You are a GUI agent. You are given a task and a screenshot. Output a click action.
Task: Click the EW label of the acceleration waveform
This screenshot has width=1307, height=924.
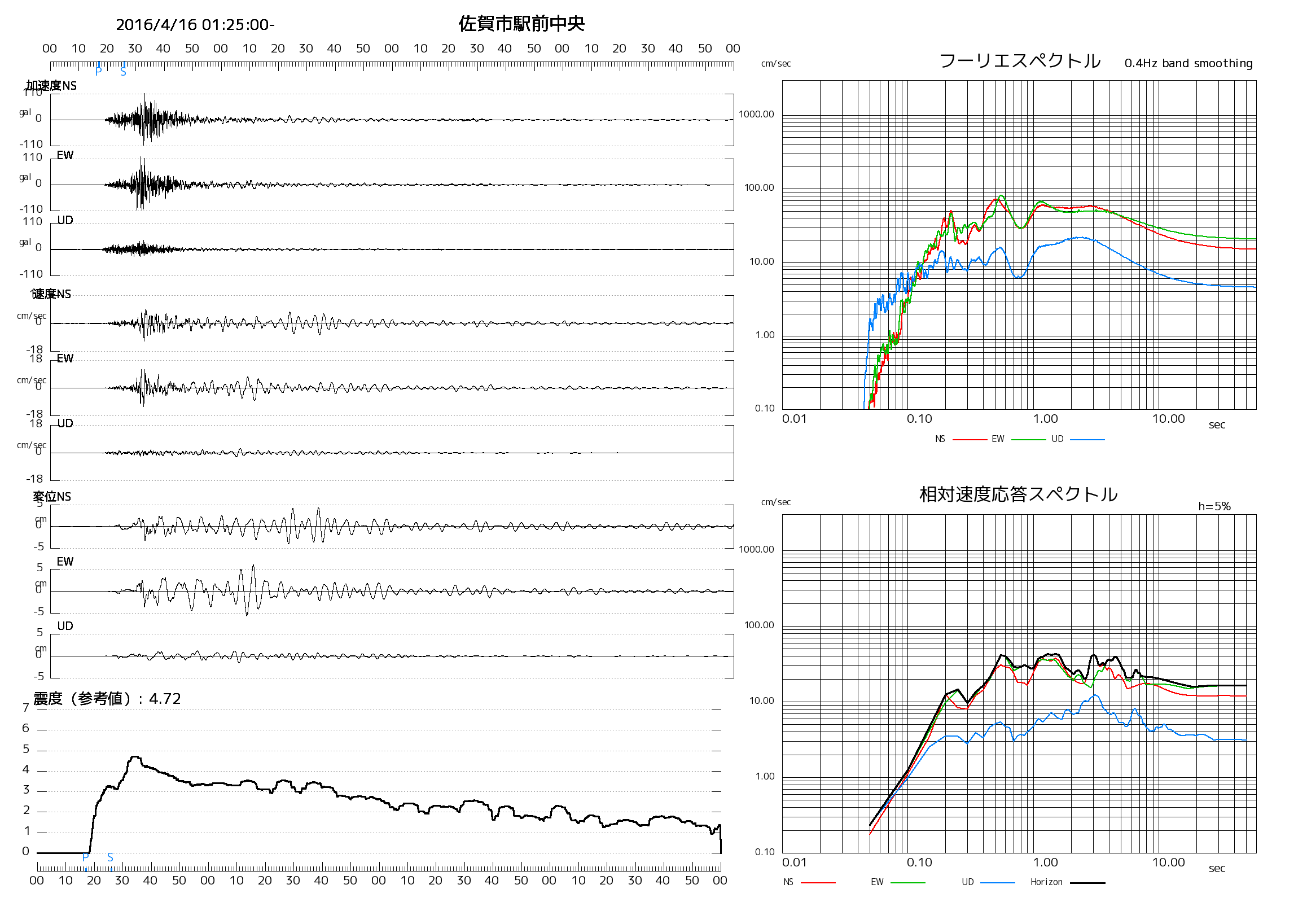[x=65, y=155]
